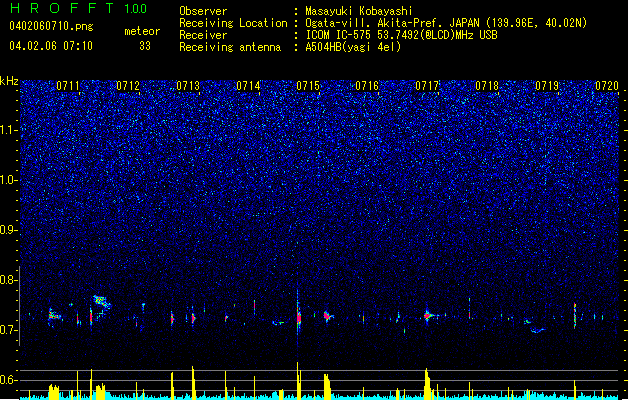Click the 0.8 frequency axis label

8,280
